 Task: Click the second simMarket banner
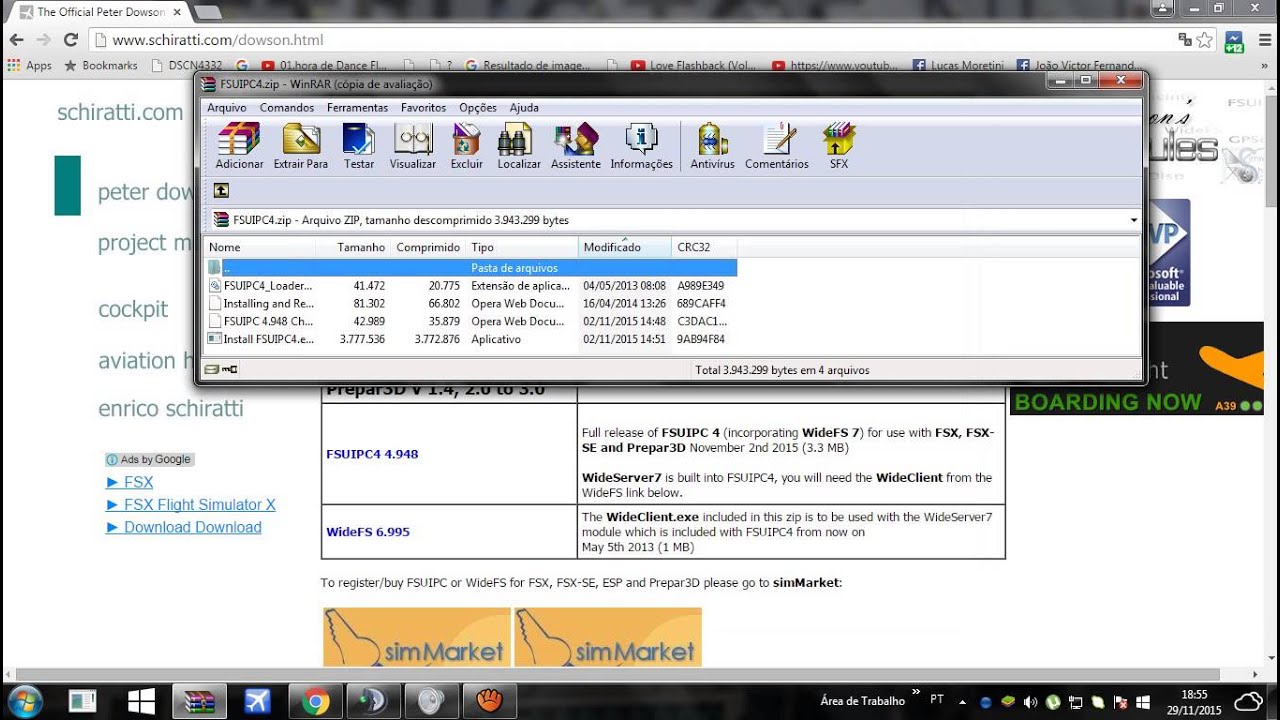click(x=608, y=637)
